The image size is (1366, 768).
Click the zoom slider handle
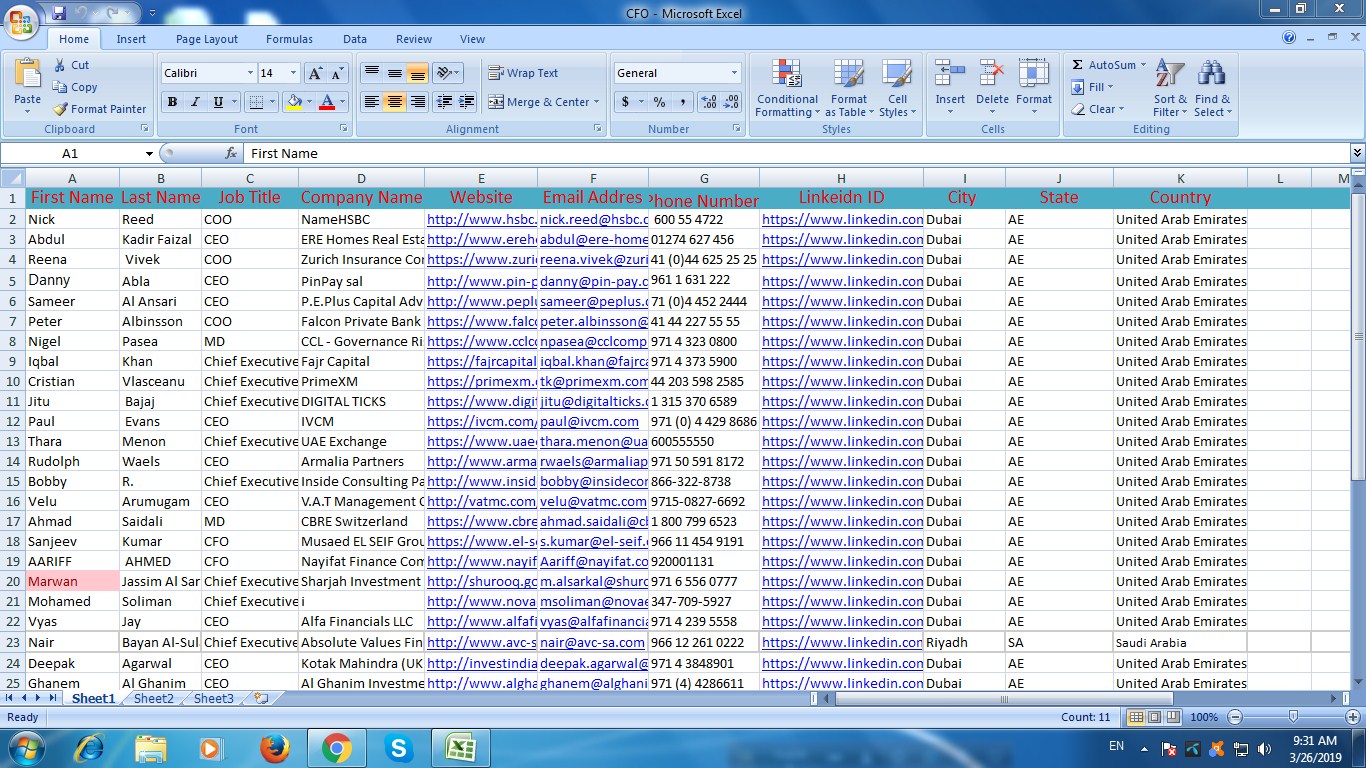[x=1294, y=717]
